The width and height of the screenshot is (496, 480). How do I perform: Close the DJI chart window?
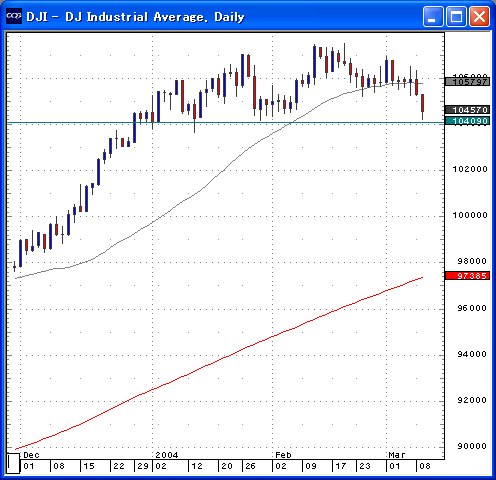click(x=479, y=16)
